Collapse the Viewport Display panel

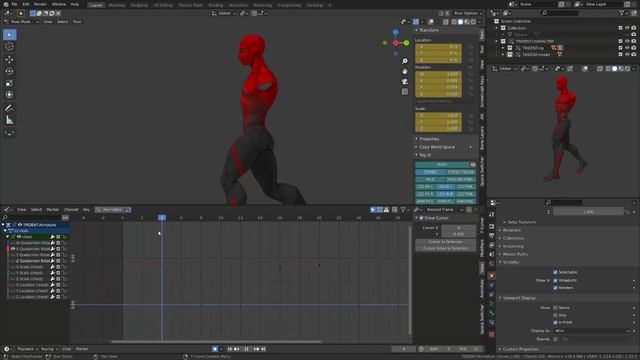click(x=518, y=298)
